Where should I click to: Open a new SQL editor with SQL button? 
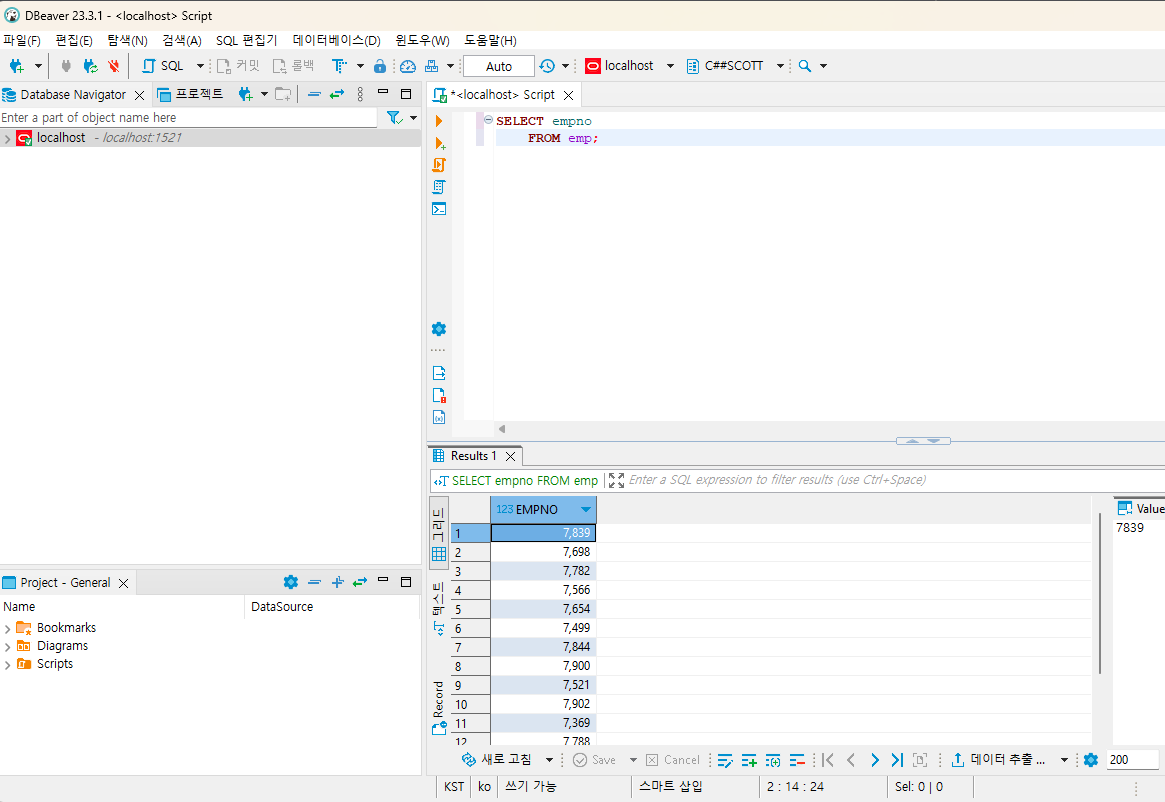[163, 66]
